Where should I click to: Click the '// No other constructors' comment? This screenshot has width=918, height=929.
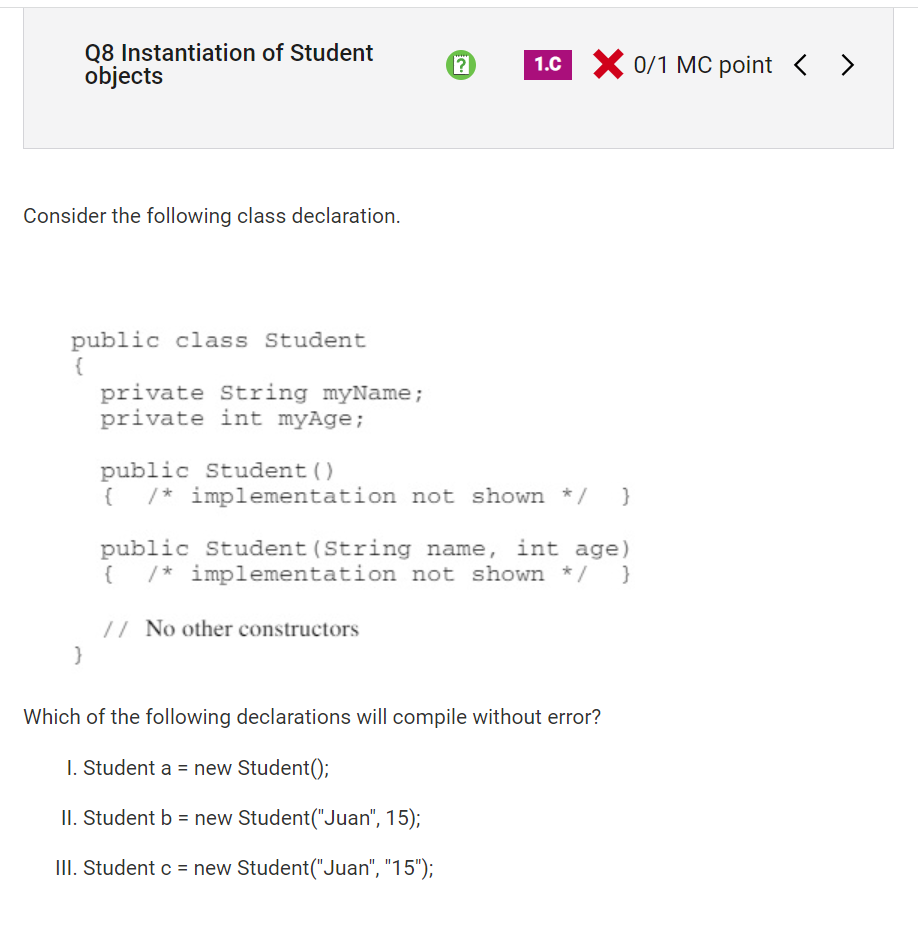click(231, 628)
